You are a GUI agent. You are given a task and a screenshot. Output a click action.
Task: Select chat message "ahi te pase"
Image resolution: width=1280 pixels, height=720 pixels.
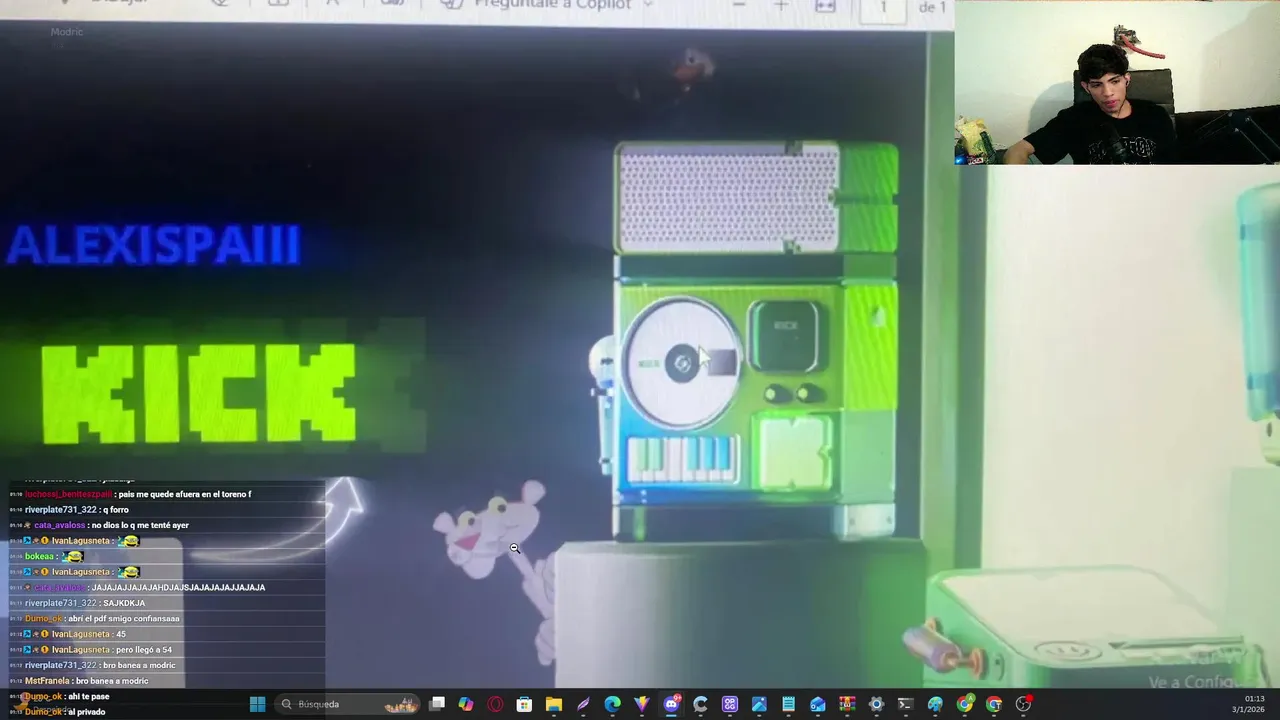(x=89, y=697)
